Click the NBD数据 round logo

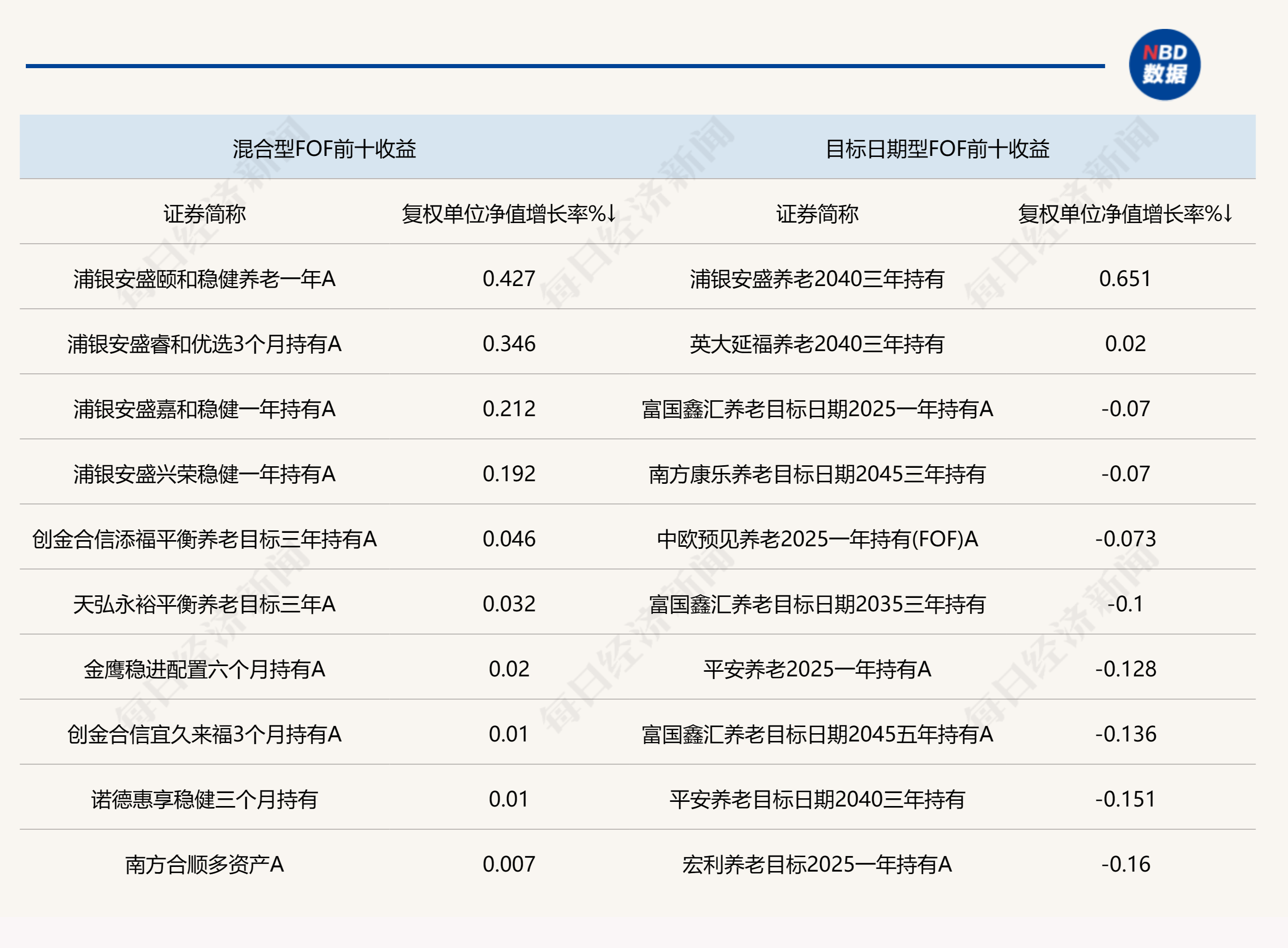1164,65
